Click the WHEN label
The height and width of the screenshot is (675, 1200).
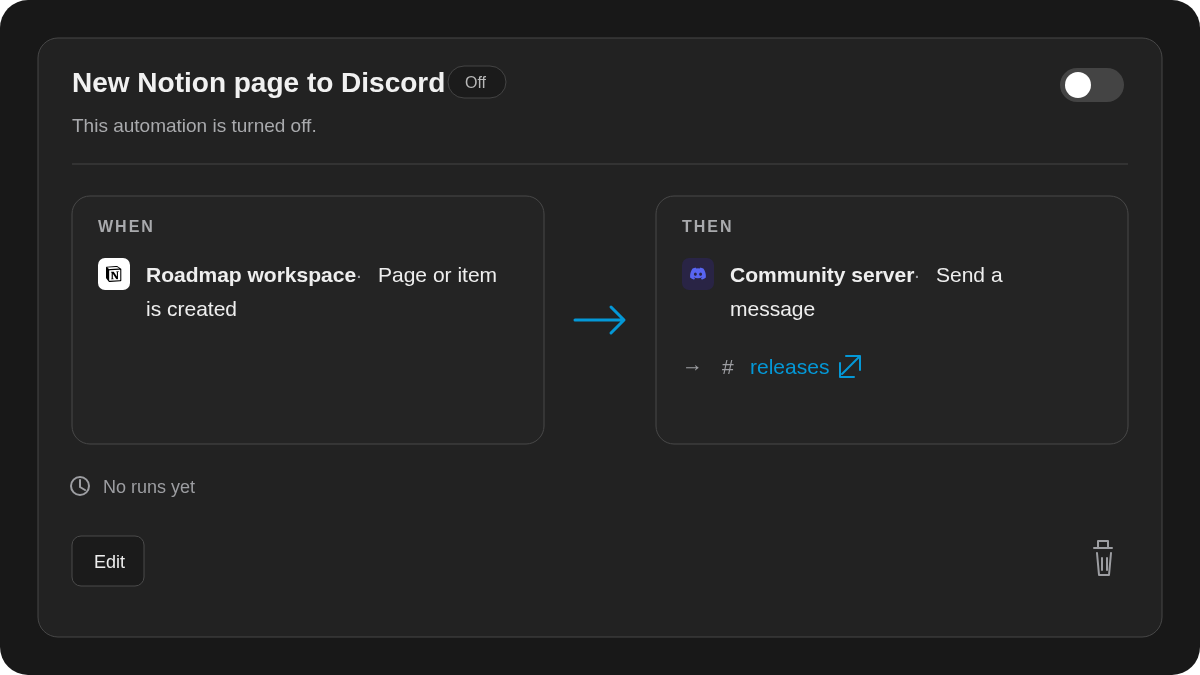click(126, 227)
